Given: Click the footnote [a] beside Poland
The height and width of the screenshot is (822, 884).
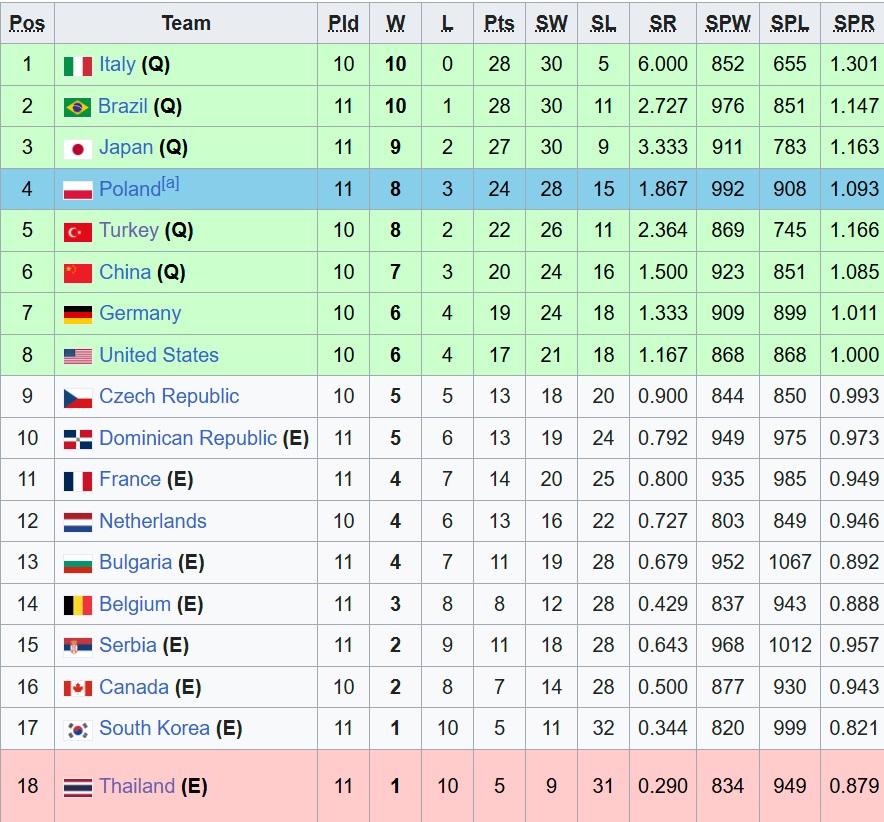Looking at the screenshot, I should pos(170,184).
